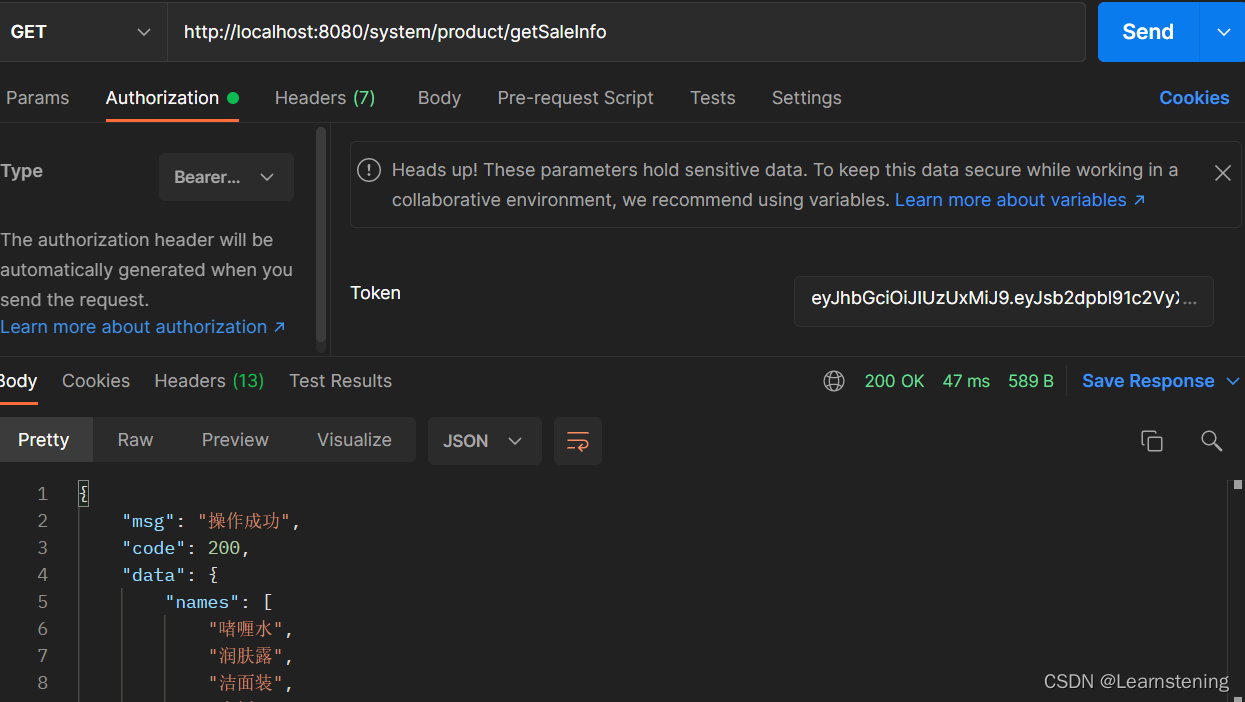Viewport: 1245px width, 702px height.
Task: Open the Bearer auth Type dropdown
Action: coord(226,177)
